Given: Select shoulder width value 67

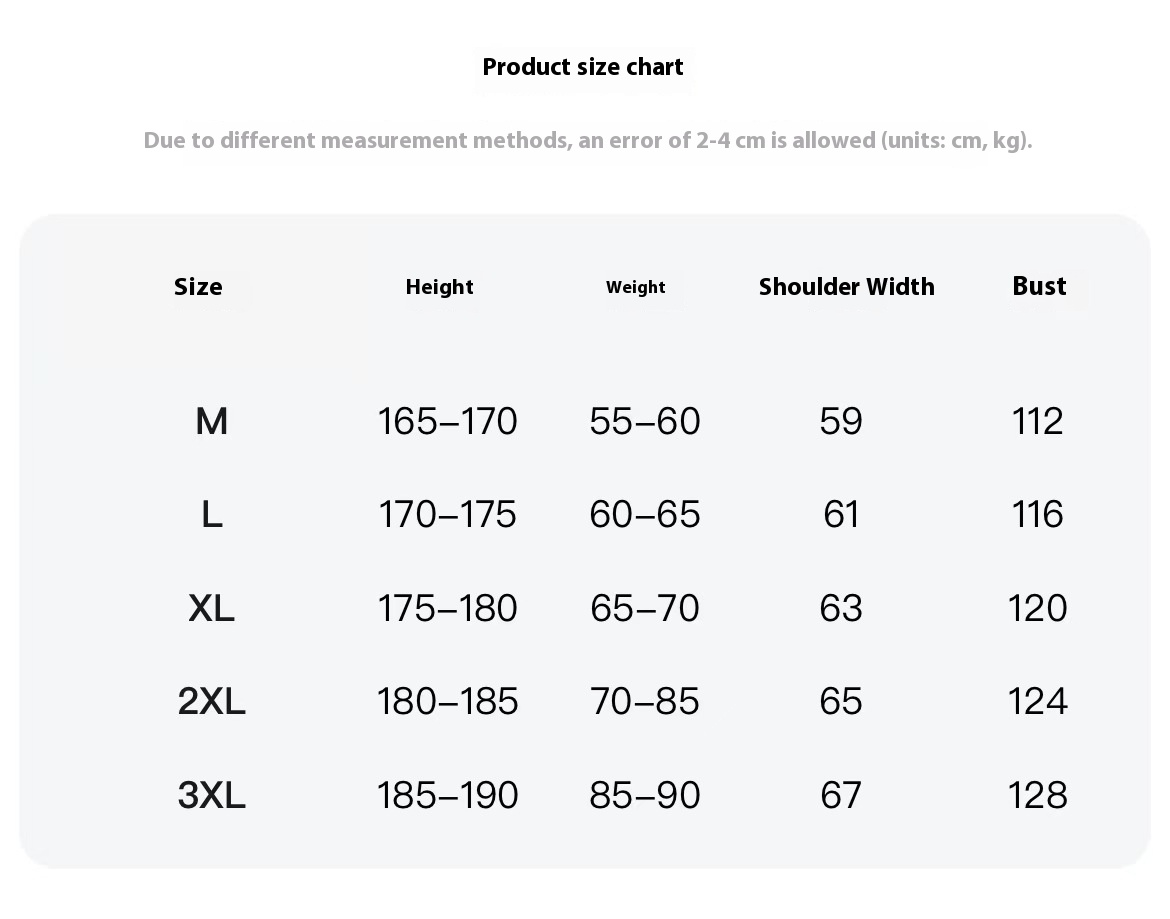Looking at the screenshot, I should click(841, 795).
